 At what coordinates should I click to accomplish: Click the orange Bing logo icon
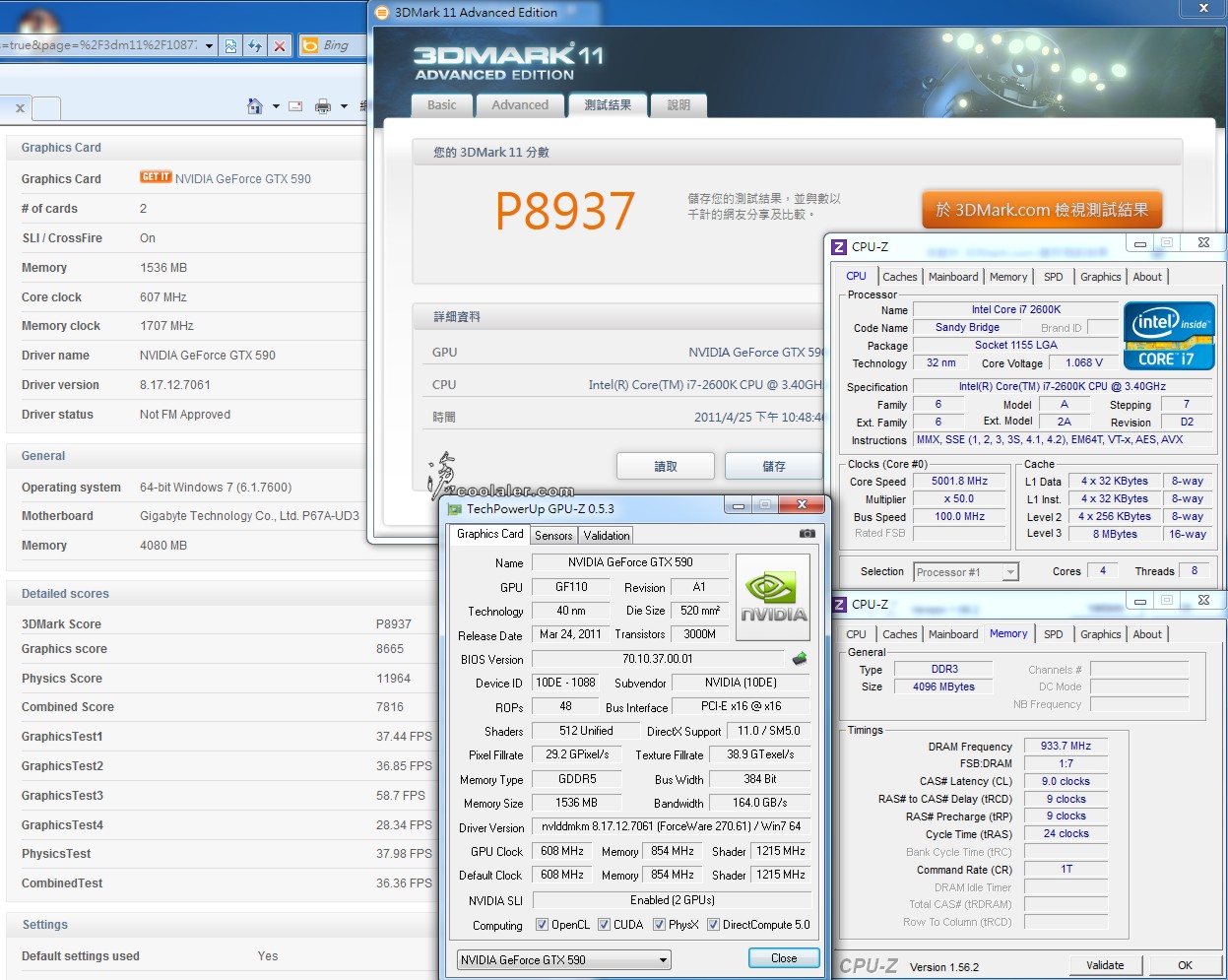[309, 45]
